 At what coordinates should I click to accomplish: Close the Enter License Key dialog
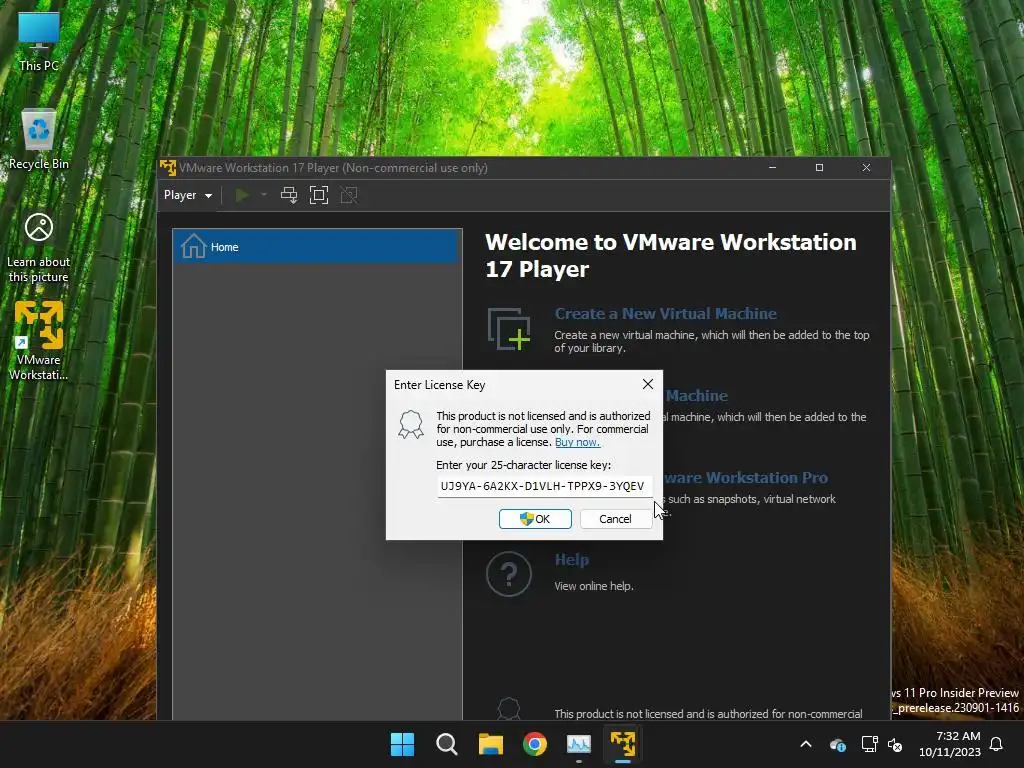click(647, 384)
